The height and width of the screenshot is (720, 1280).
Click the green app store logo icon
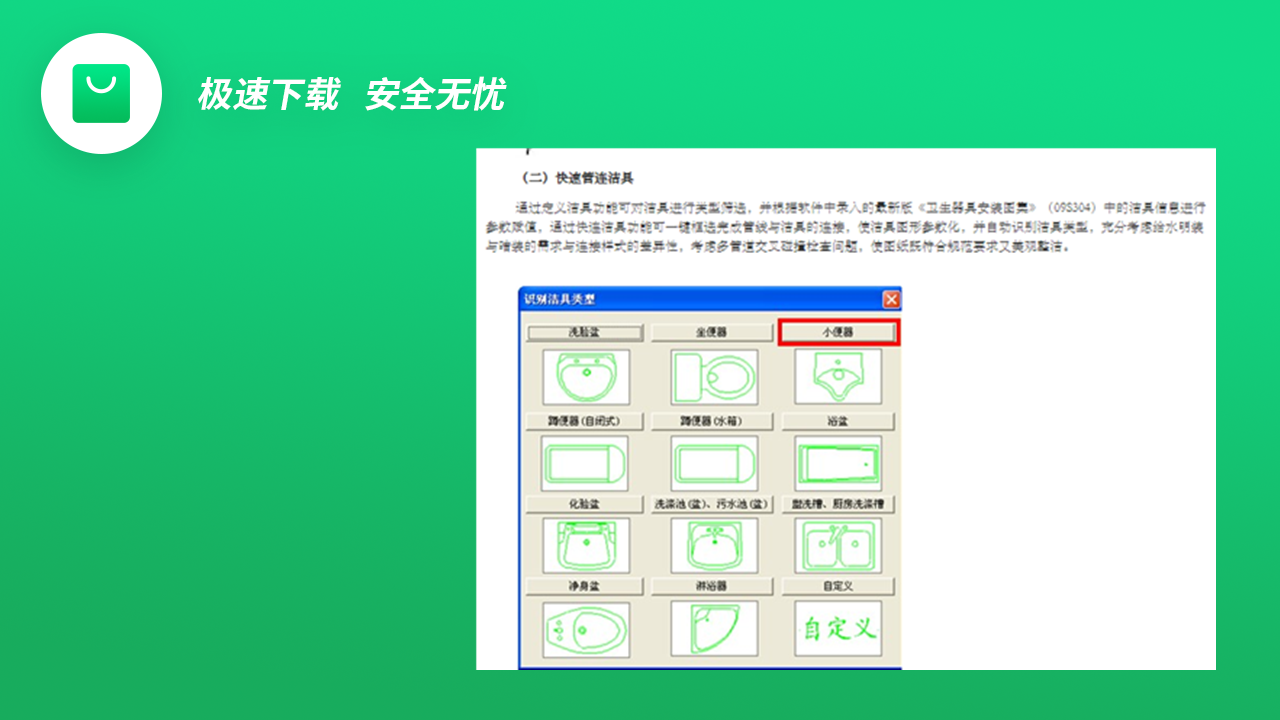(x=101, y=93)
